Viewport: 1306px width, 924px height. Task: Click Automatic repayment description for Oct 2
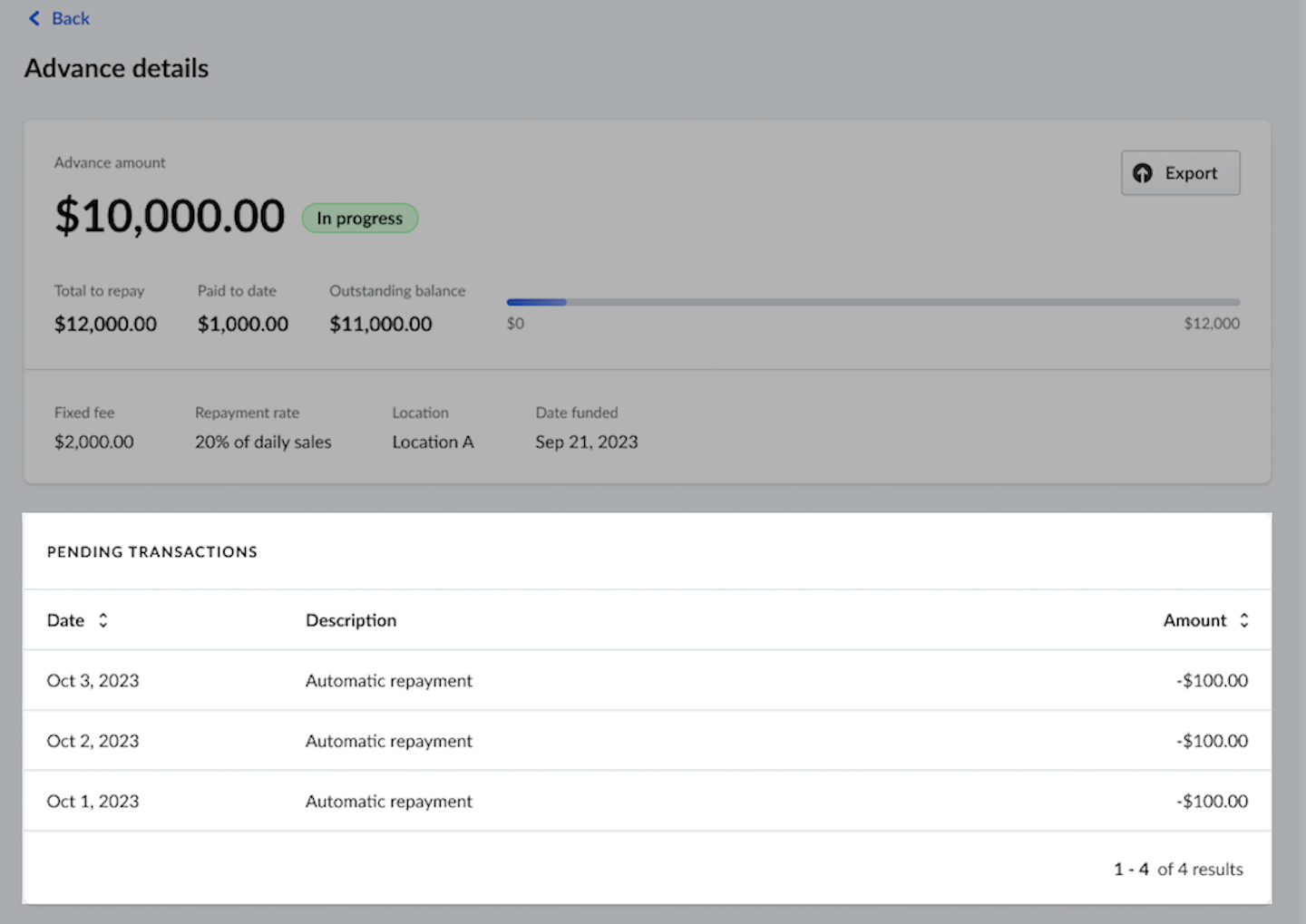[389, 741]
